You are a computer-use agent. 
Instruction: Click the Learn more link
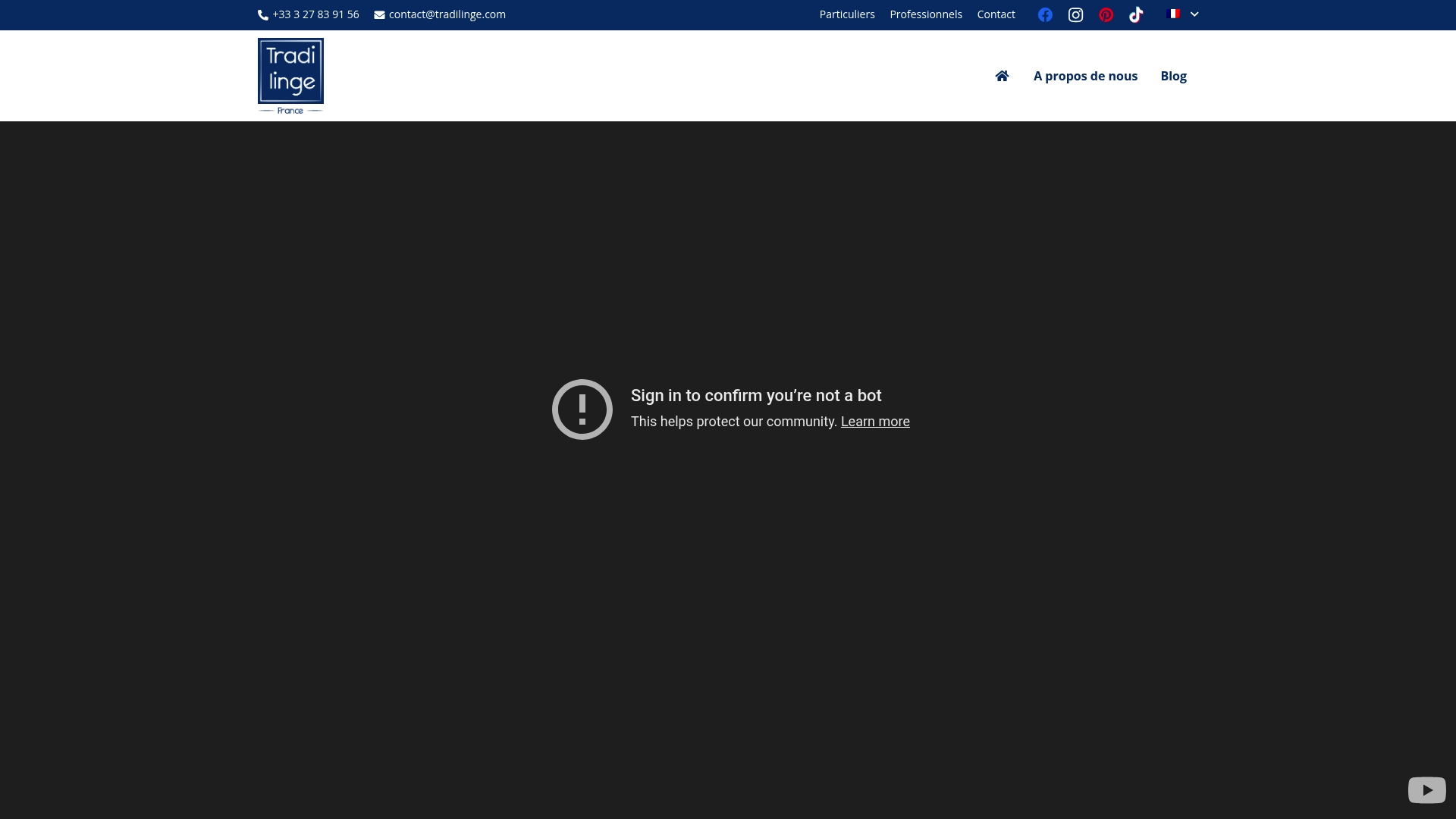pyautogui.click(x=874, y=421)
